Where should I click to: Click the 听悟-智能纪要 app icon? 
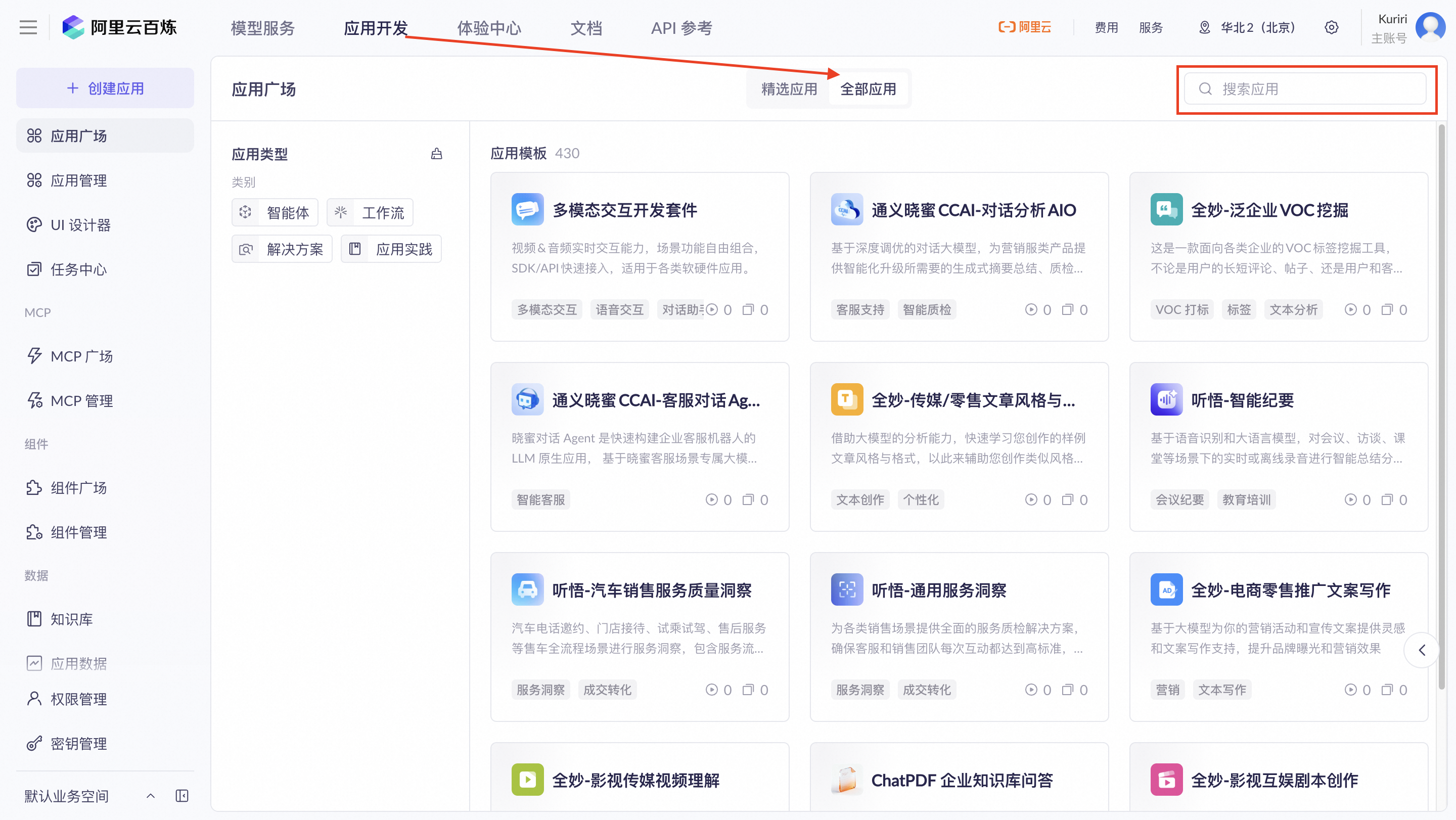coord(1166,399)
